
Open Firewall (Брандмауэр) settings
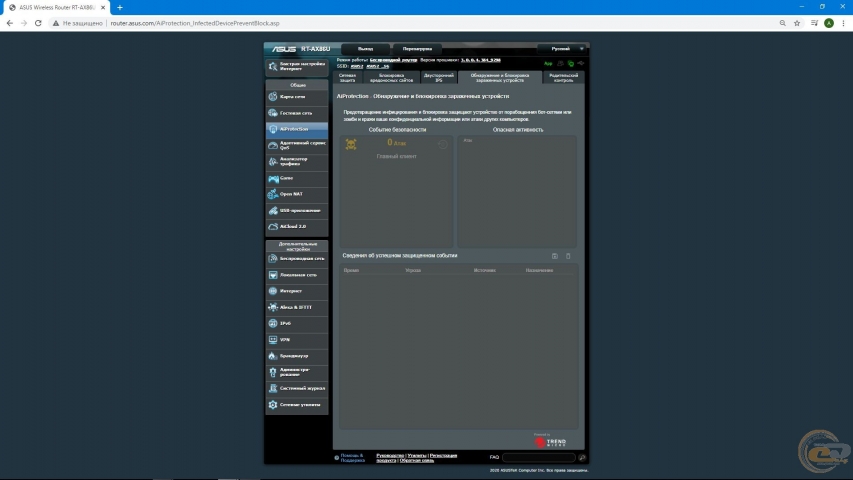[296, 356]
